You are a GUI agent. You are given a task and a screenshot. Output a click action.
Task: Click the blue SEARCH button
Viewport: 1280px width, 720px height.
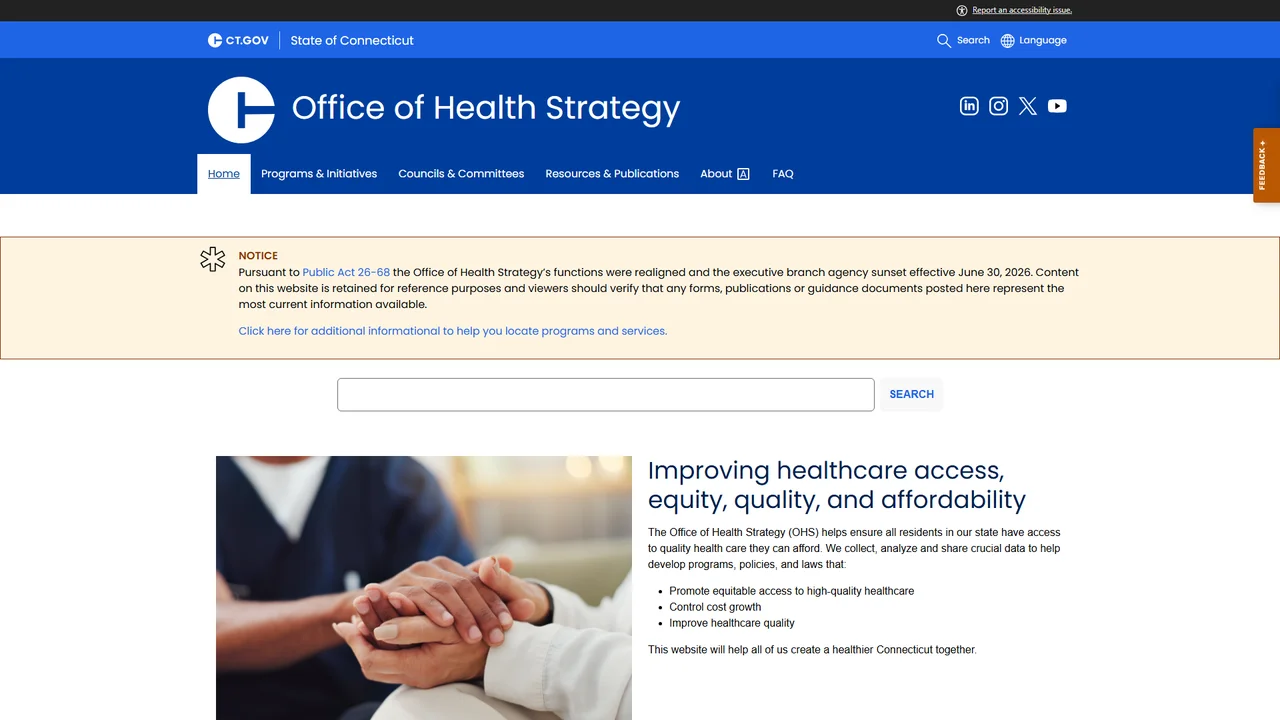click(x=912, y=394)
